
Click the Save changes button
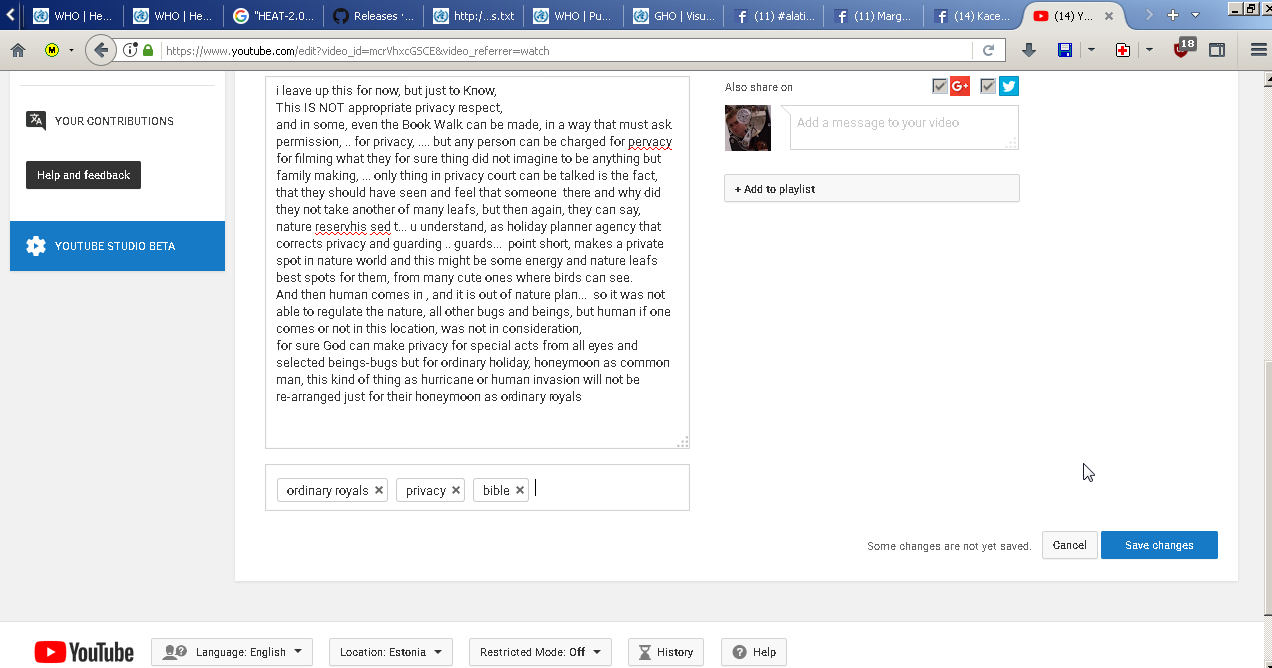pos(1159,545)
